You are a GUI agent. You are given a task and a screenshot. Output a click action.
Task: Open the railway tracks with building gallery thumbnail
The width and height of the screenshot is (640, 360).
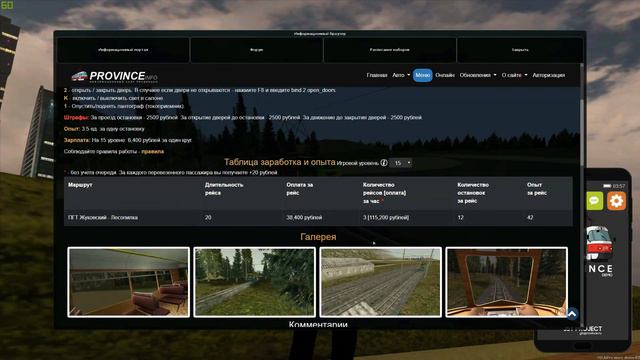(x=380, y=282)
